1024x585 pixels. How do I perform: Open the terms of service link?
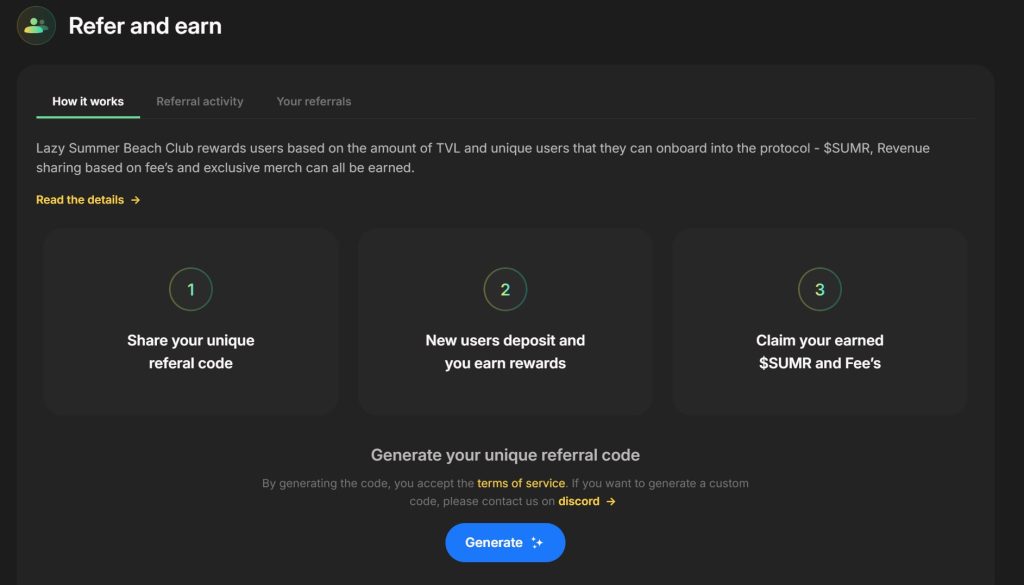pos(521,483)
